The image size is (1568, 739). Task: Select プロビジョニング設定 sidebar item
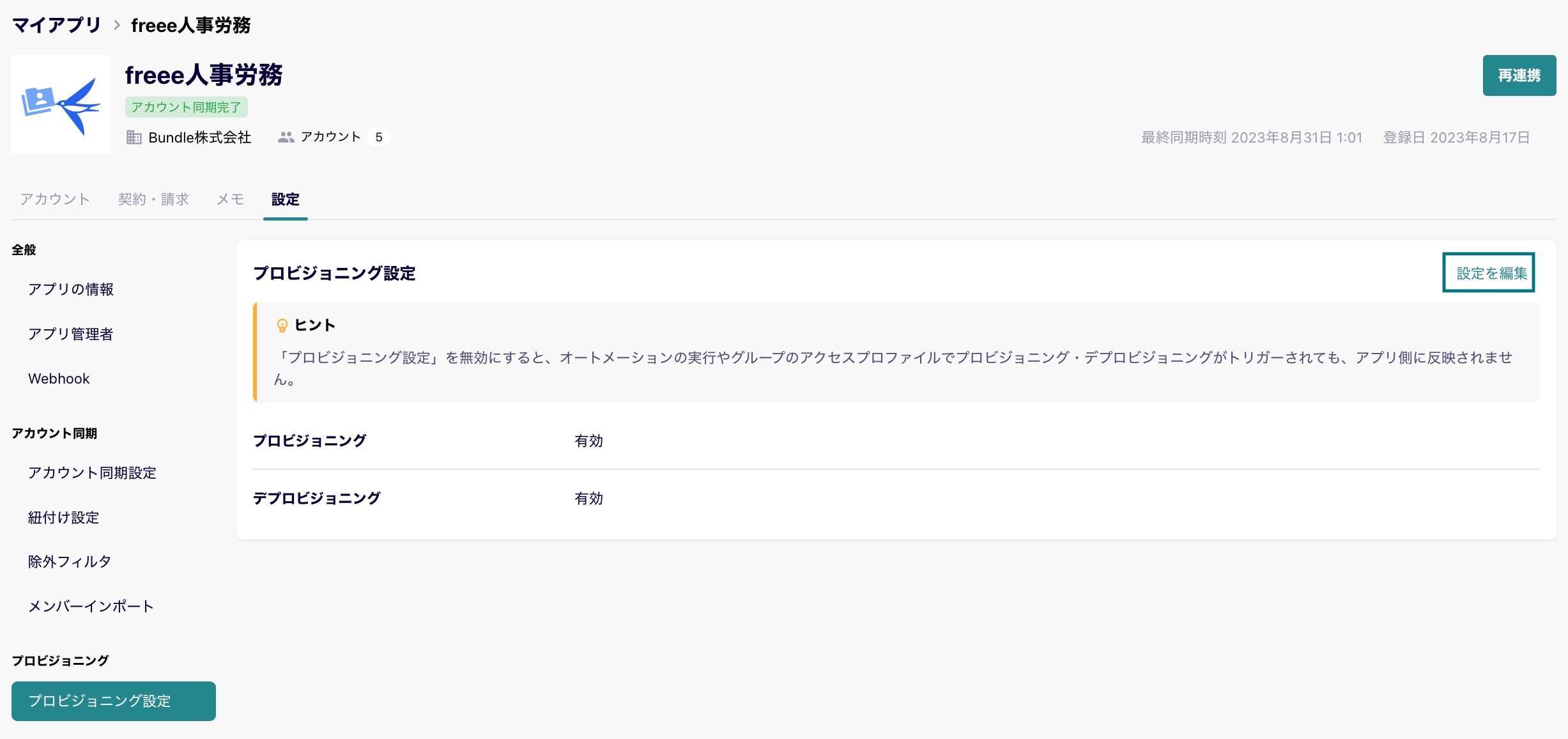114,701
